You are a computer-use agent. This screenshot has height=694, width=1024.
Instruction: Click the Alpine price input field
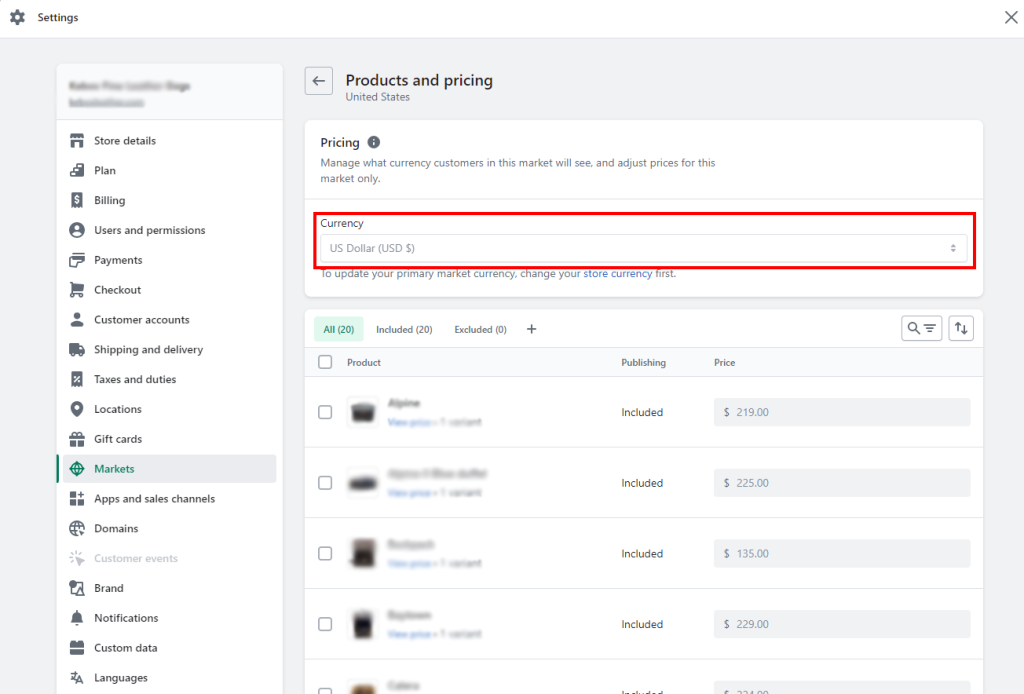coord(841,411)
